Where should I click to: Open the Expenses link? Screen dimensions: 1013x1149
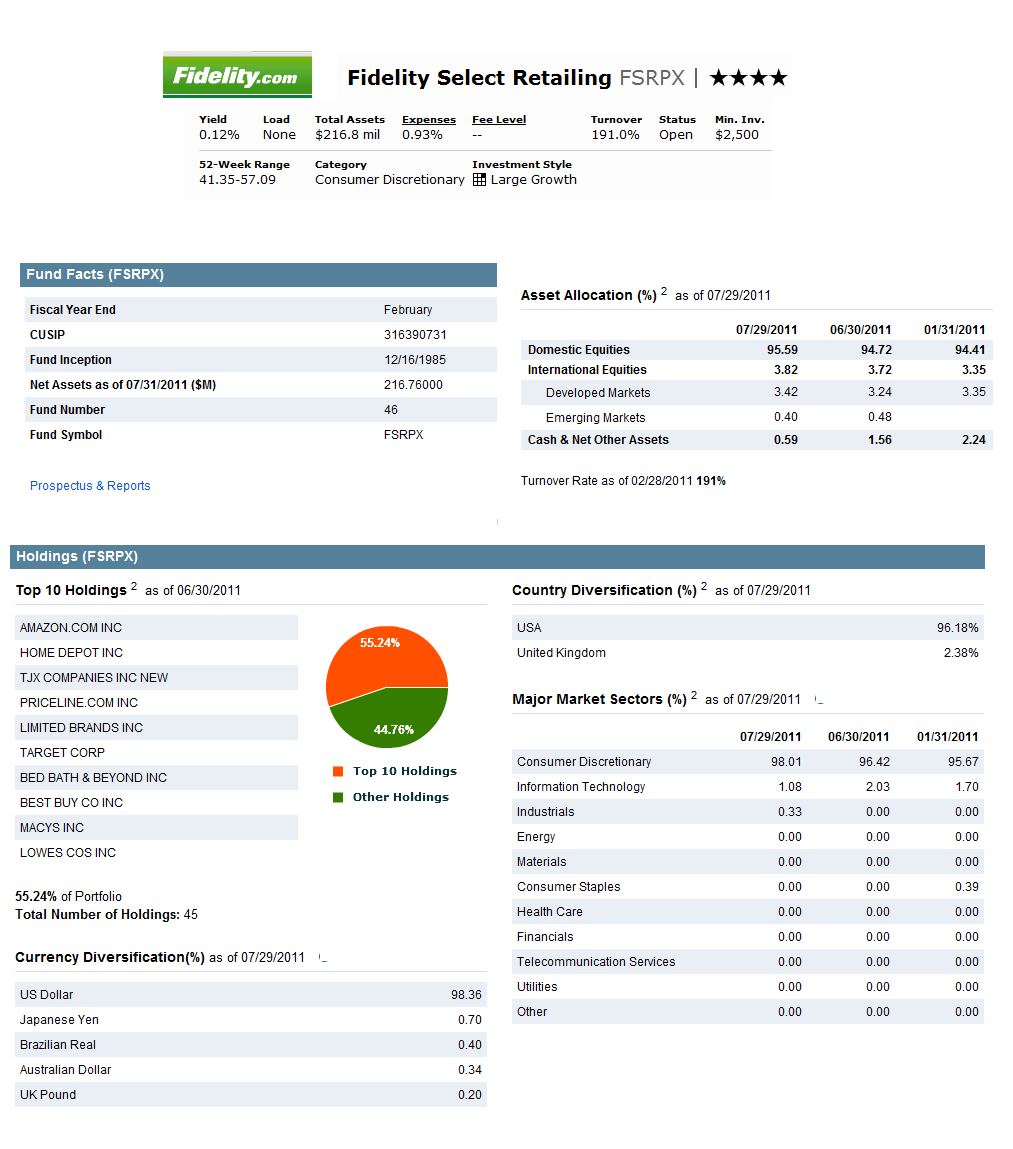click(429, 119)
